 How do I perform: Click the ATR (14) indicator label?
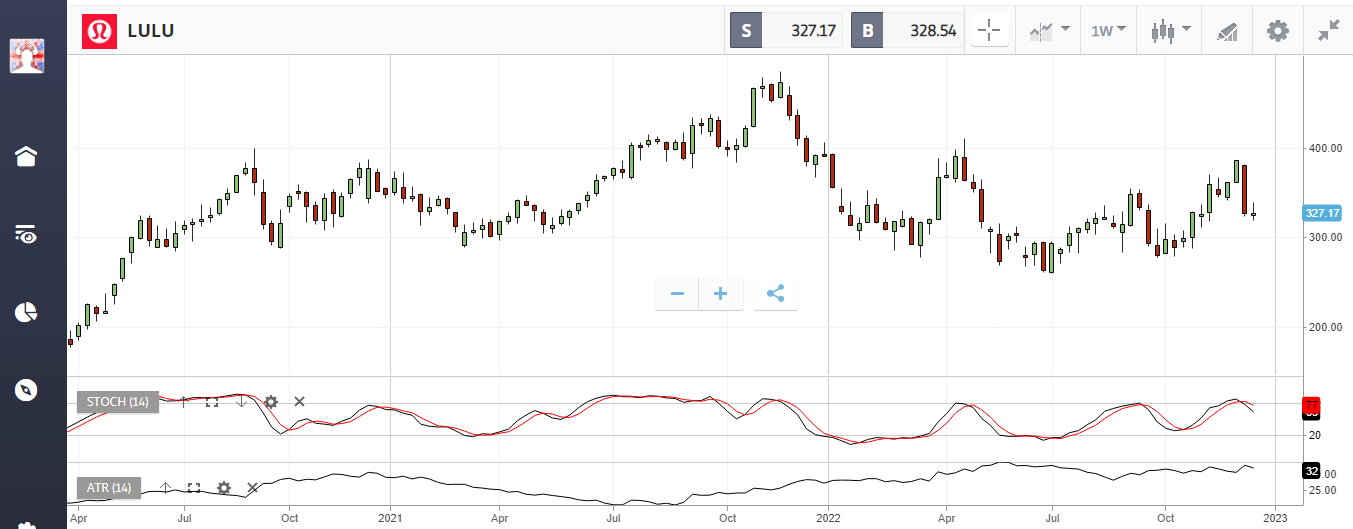click(x=109, y=488)
